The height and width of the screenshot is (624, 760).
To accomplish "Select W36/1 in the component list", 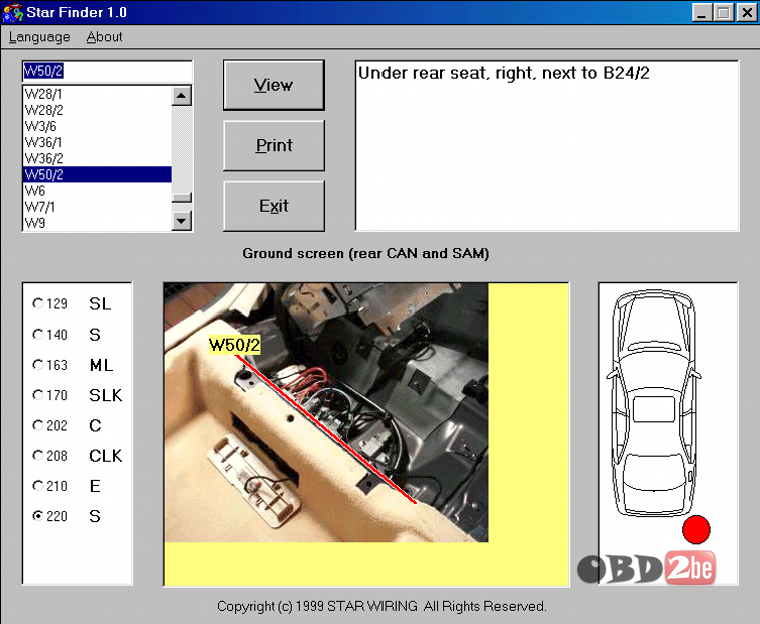I will click(x=97, y=142).
